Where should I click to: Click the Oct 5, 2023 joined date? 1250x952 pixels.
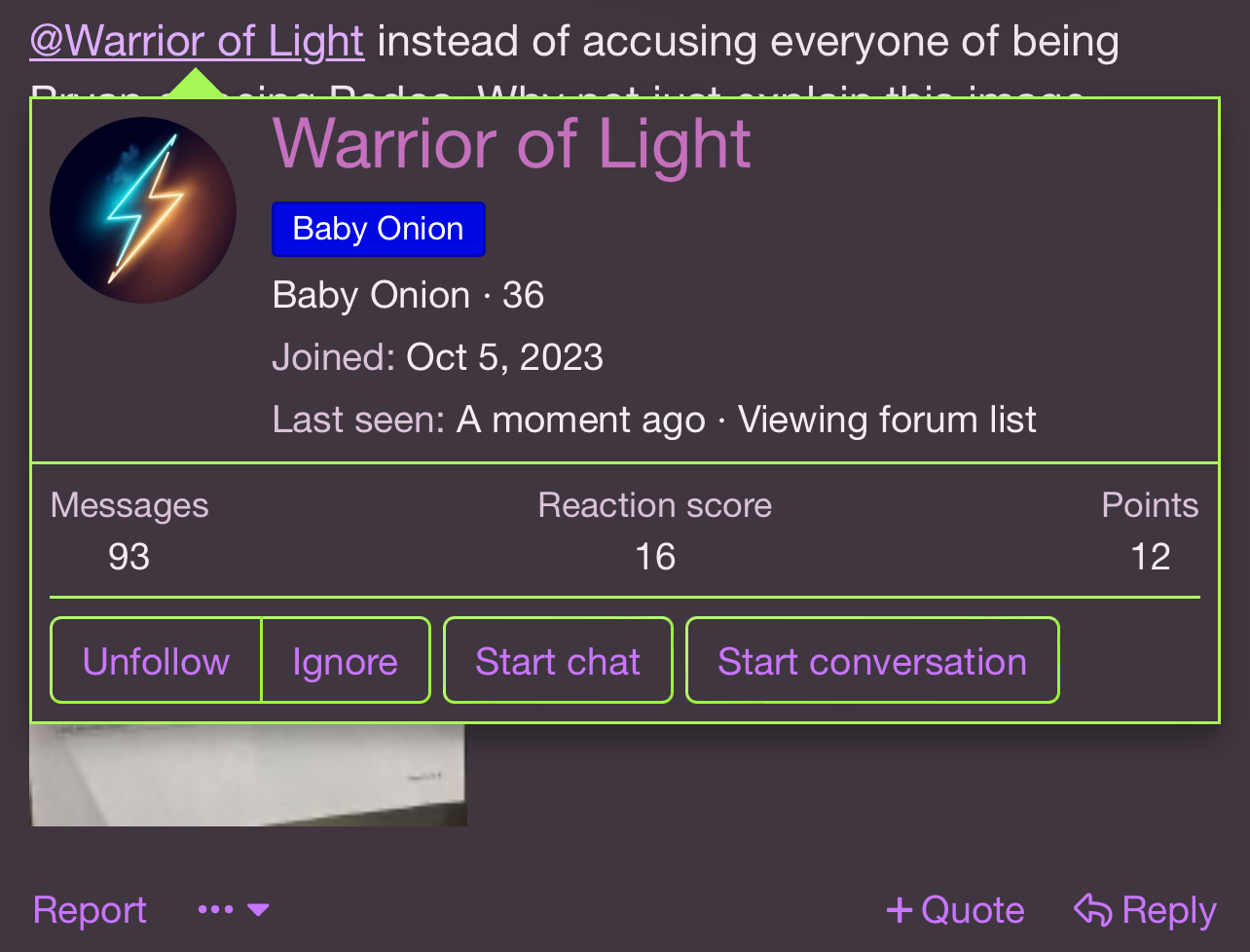pyautogui.click(x=504, y=357)
